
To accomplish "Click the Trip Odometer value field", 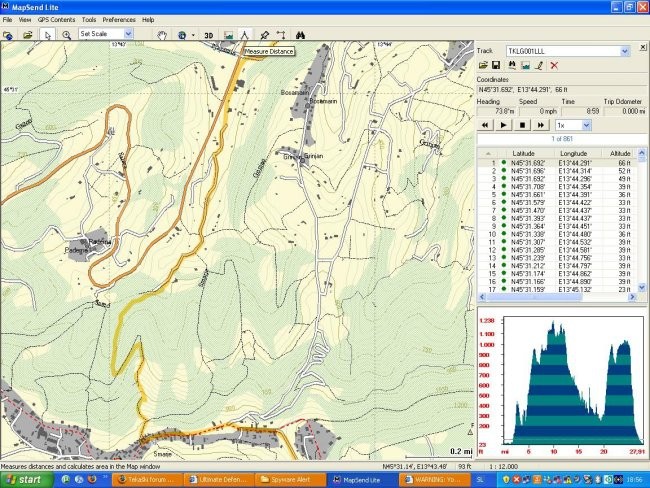I will coord(625,111).
